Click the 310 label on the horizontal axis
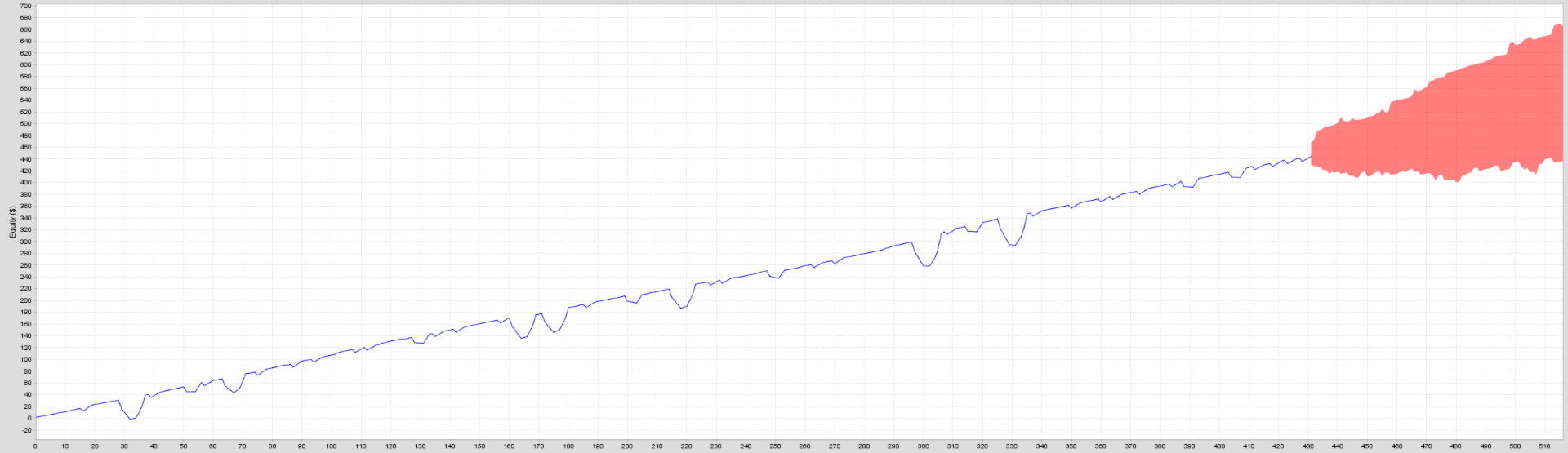This screenshot has height=453, width=1568. (x=953, y=446)
